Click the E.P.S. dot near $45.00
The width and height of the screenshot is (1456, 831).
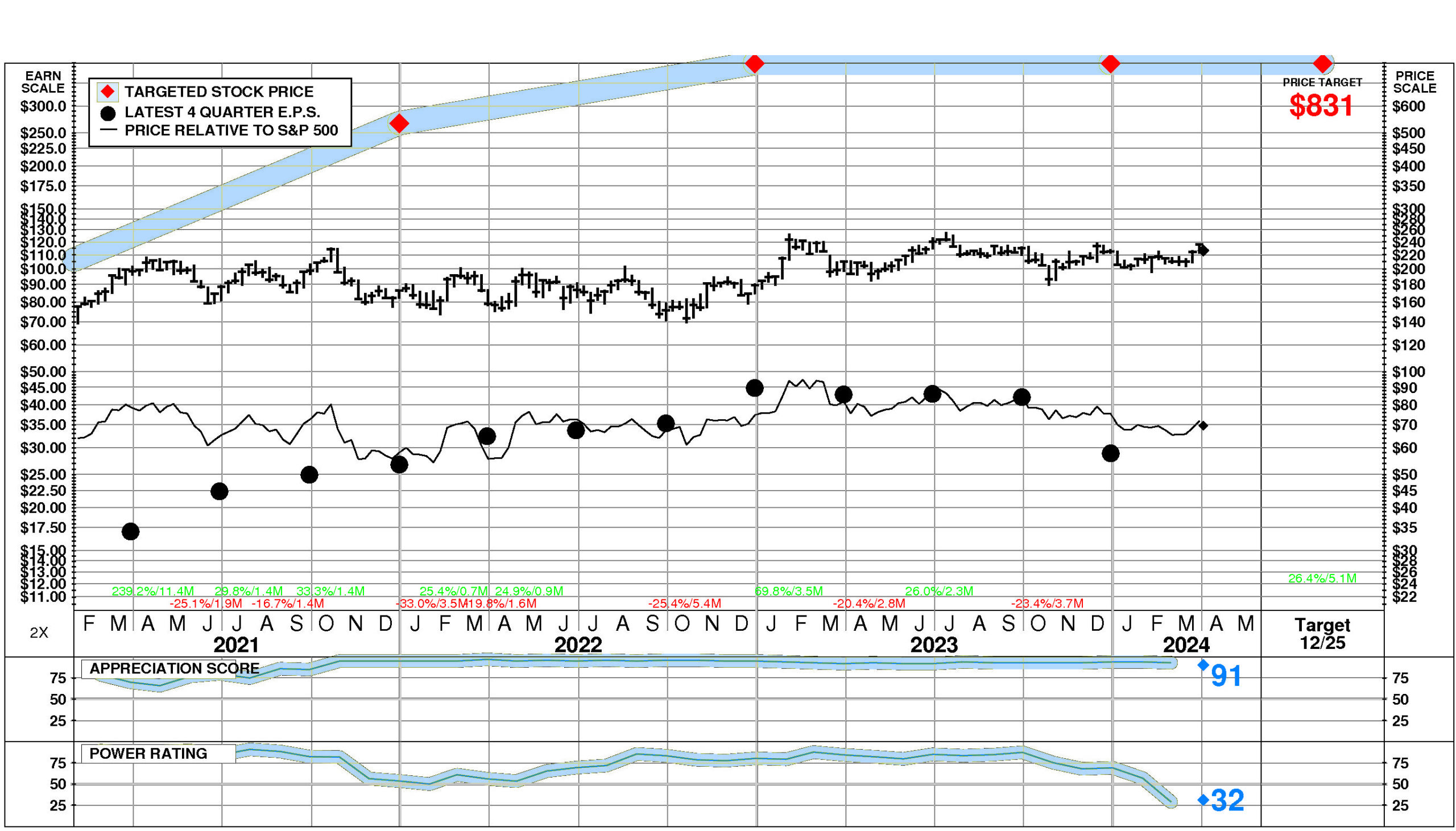point(754,388)
